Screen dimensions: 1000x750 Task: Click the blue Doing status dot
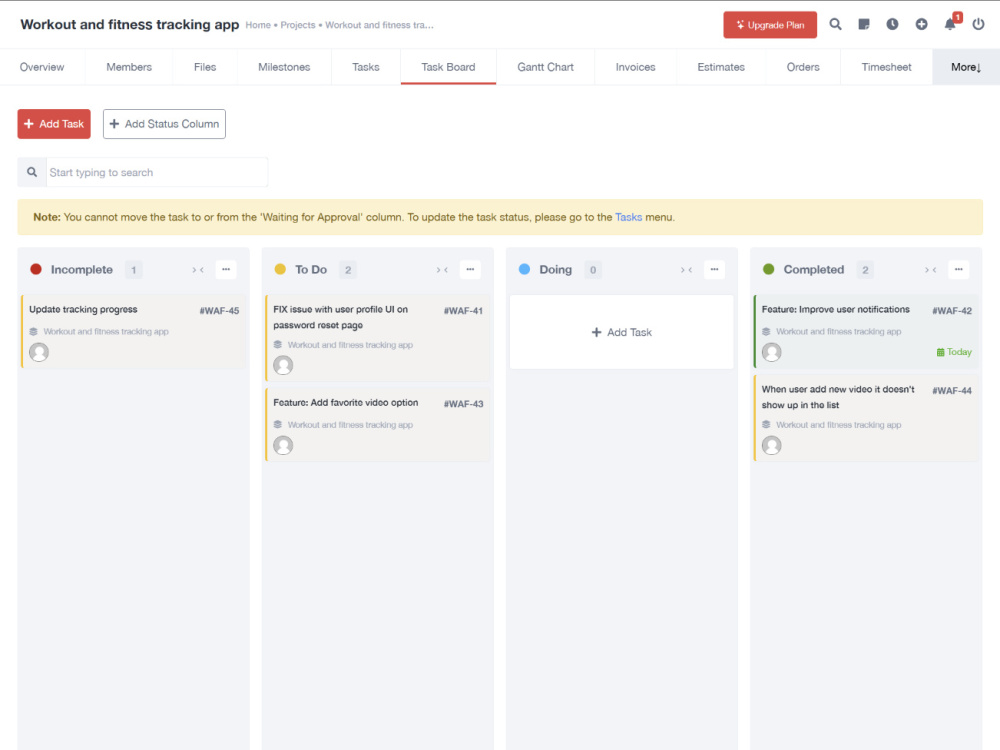coord(524,269)
